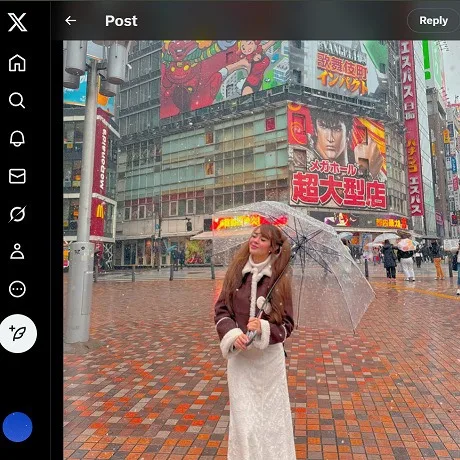Open Notifications via the bell icon

click(x=17, y=138)
